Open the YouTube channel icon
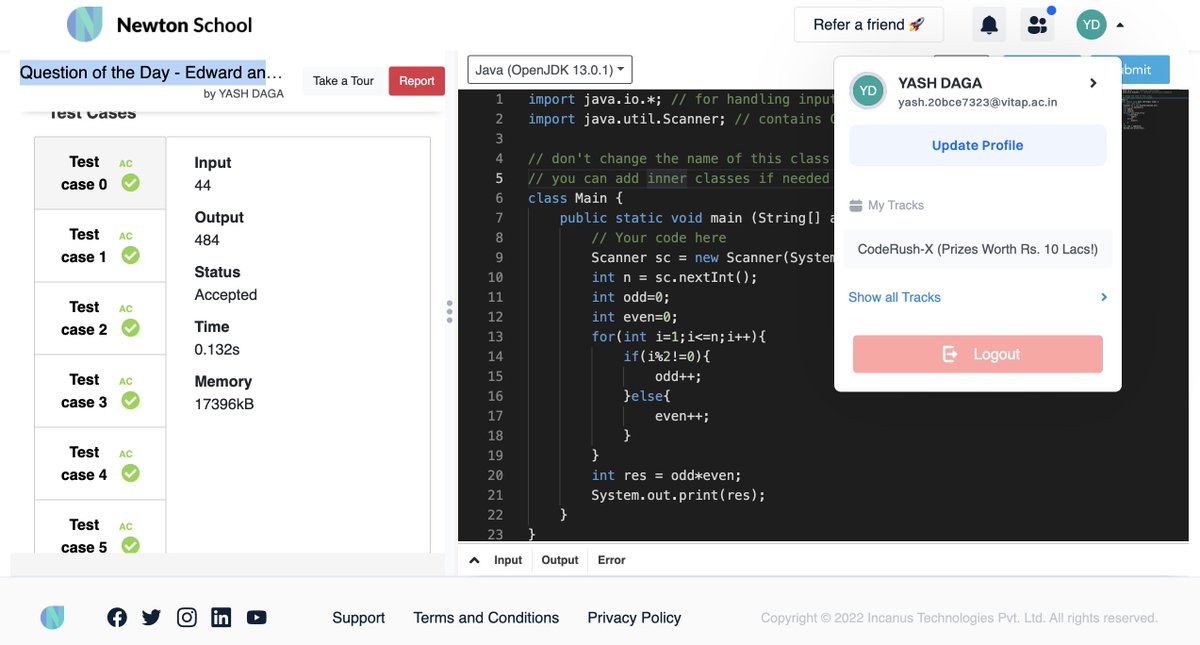Viewport: 1200px width, 645px height. tap(256, 617)
